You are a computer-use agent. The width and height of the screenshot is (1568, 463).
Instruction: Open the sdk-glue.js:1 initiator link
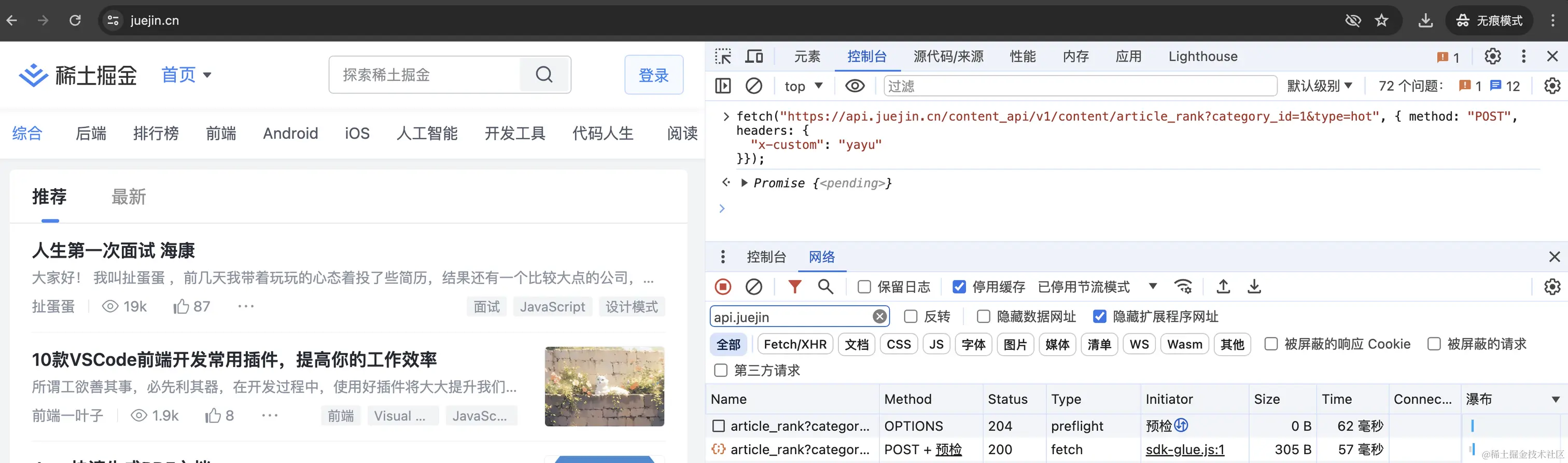point(1184,450)
